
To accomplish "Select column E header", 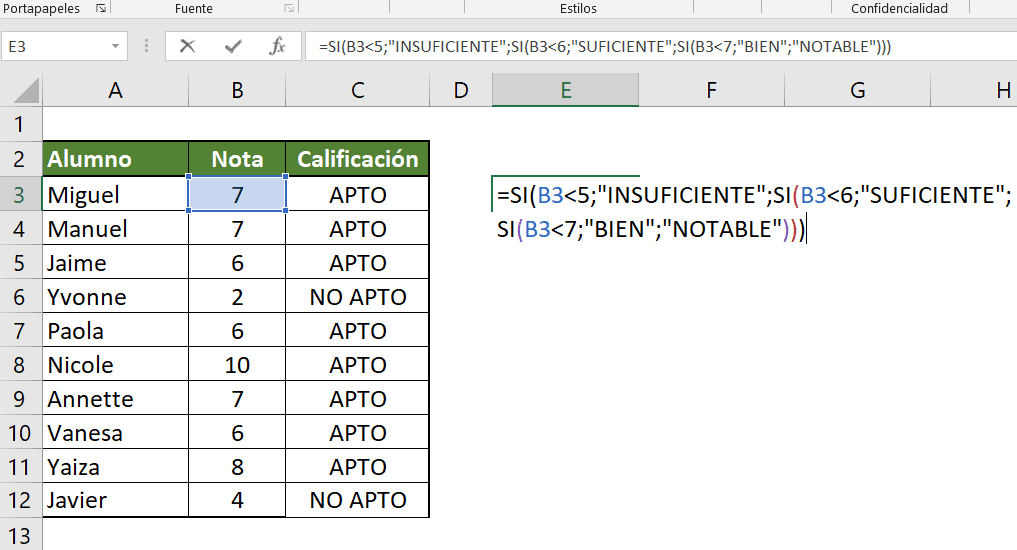I will pyautogui.click(x=566, y=90).
